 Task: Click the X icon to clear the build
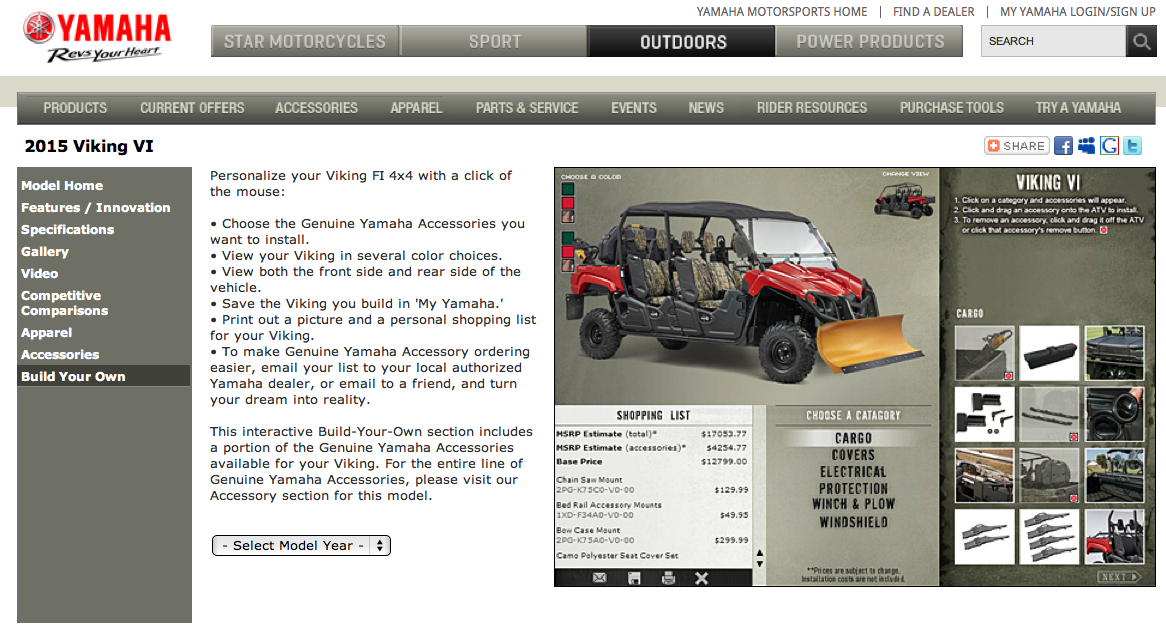point(701,578)
